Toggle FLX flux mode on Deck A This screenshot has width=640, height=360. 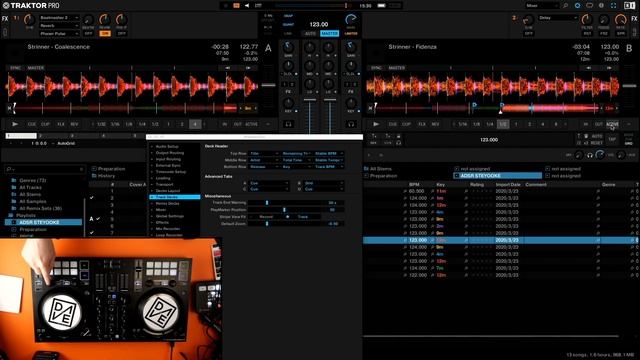click(x=61, y=124)
